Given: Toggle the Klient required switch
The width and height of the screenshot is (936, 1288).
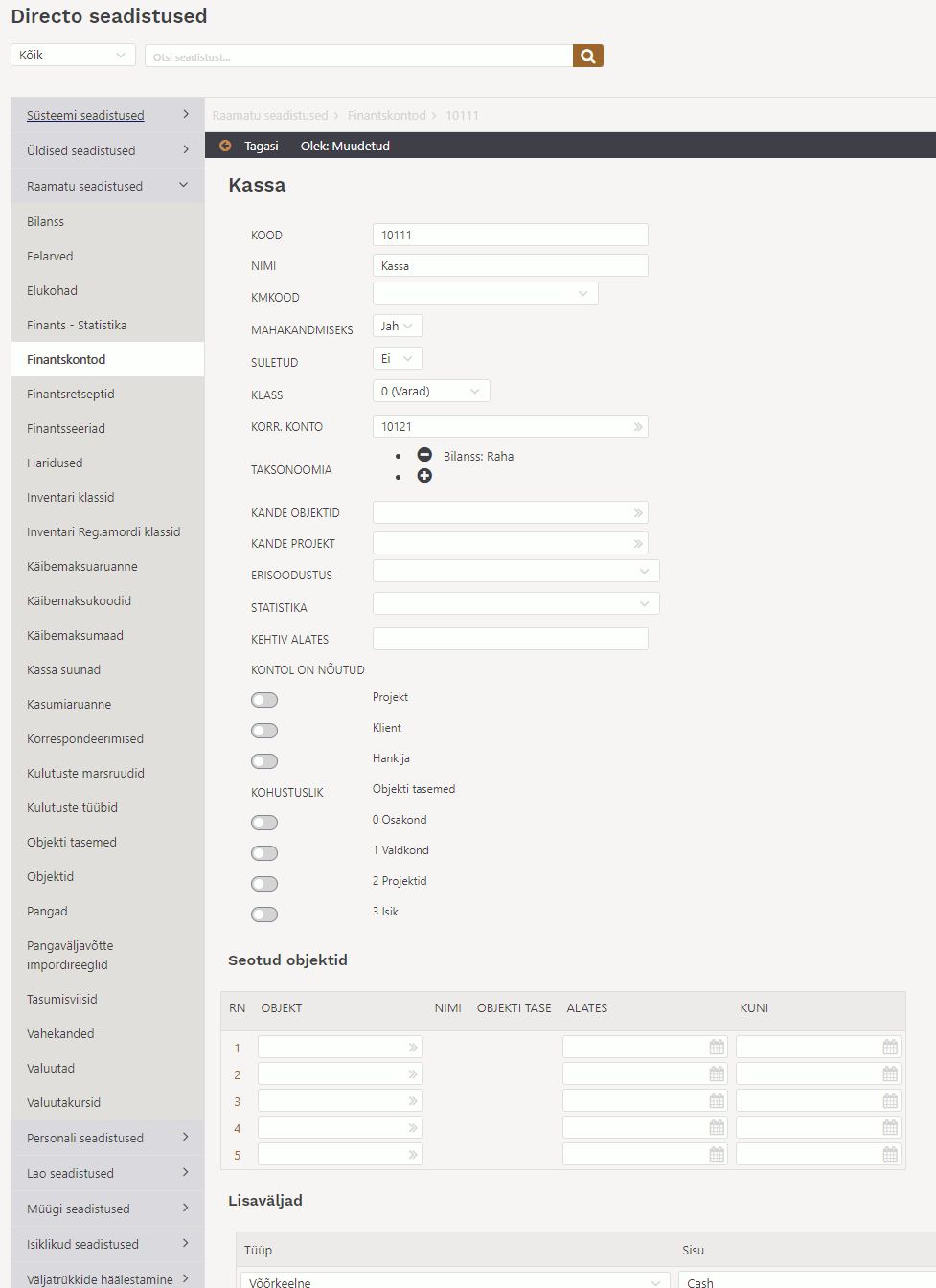Looking at the screenshot, I should 264,731.
